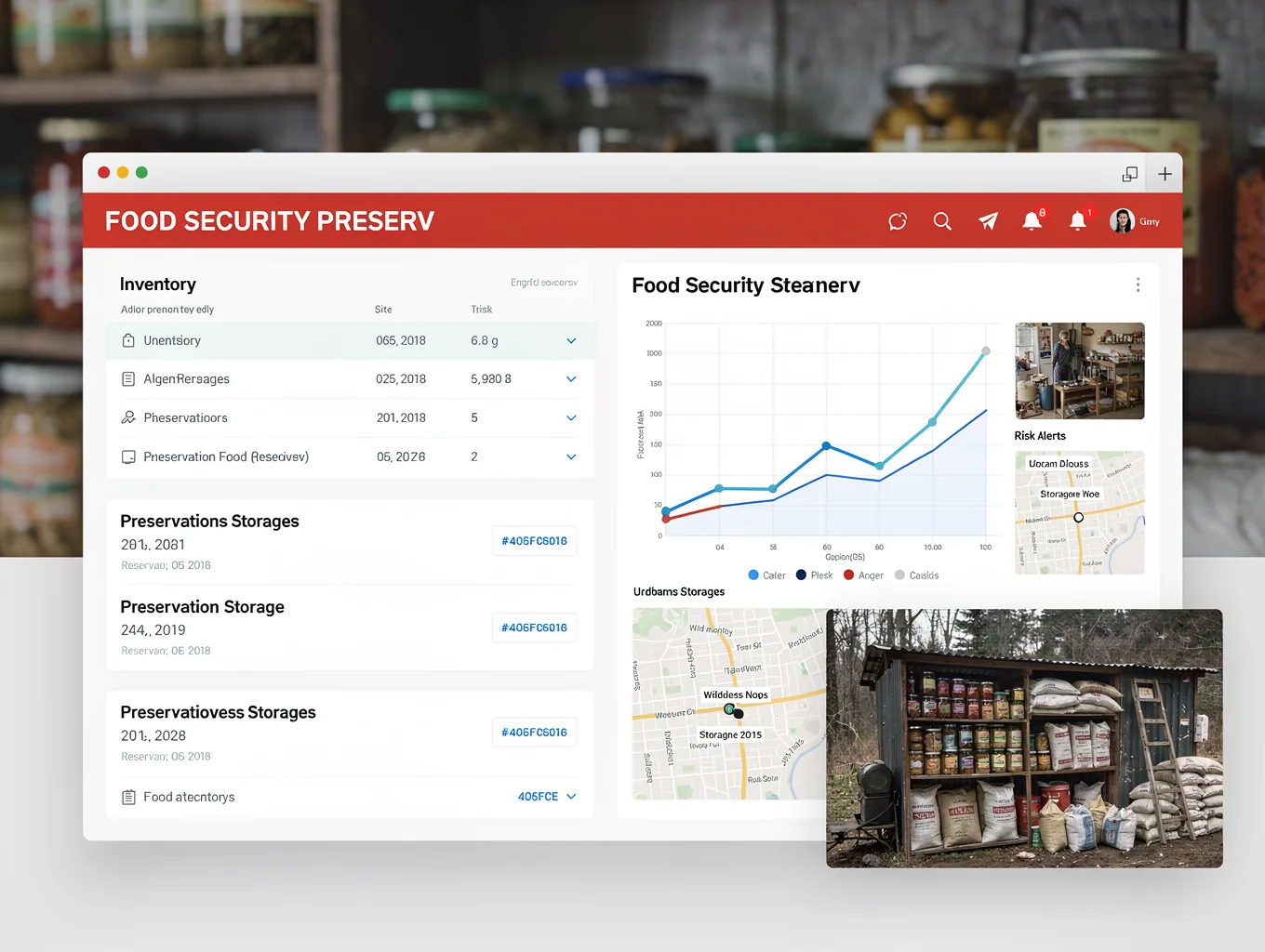
Task: Select the 065, 2018 site value
Action: 401,340
